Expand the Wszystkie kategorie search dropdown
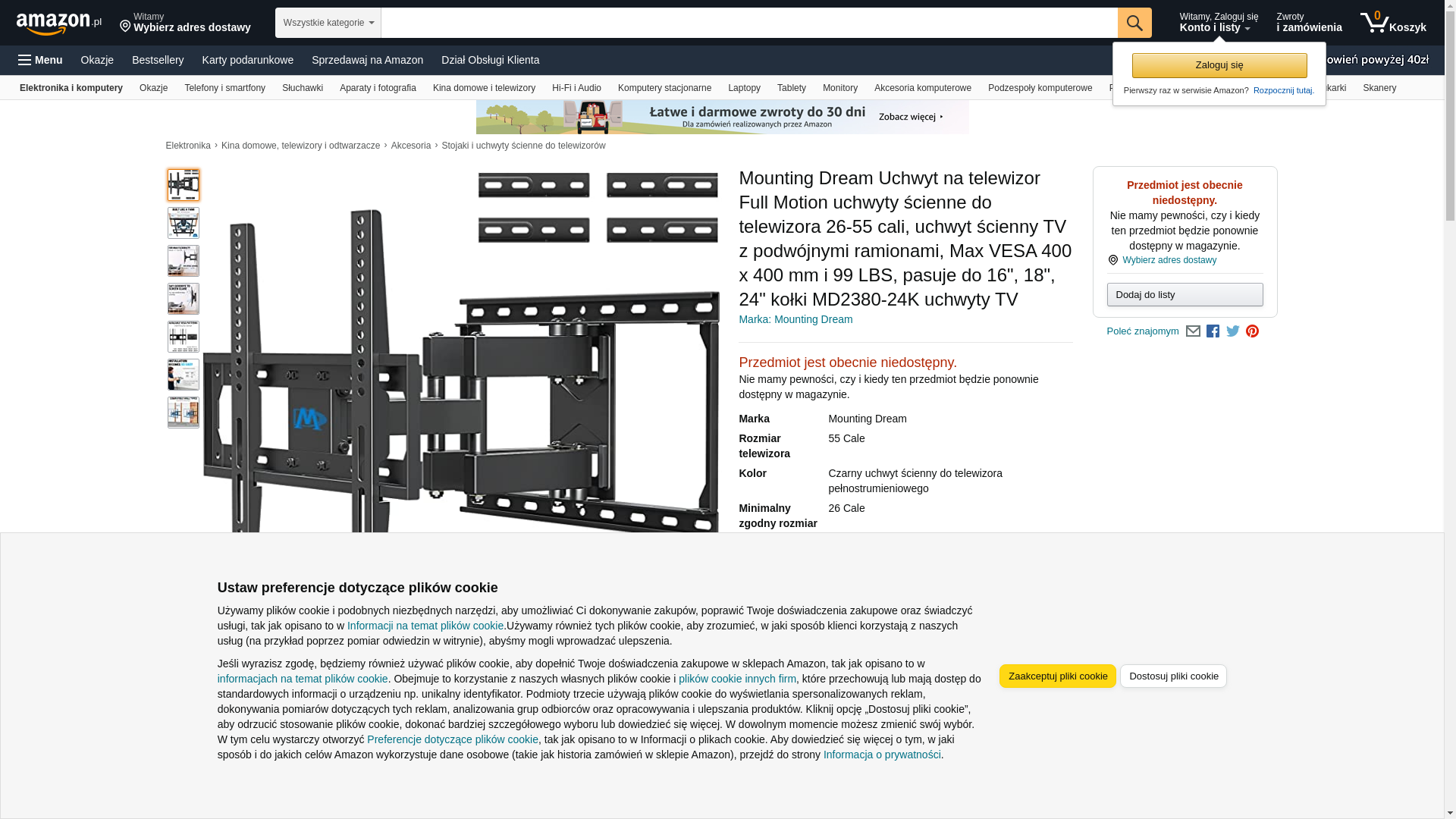The height and width of the screenshot is (819, 1456). [x=328, y=23]
